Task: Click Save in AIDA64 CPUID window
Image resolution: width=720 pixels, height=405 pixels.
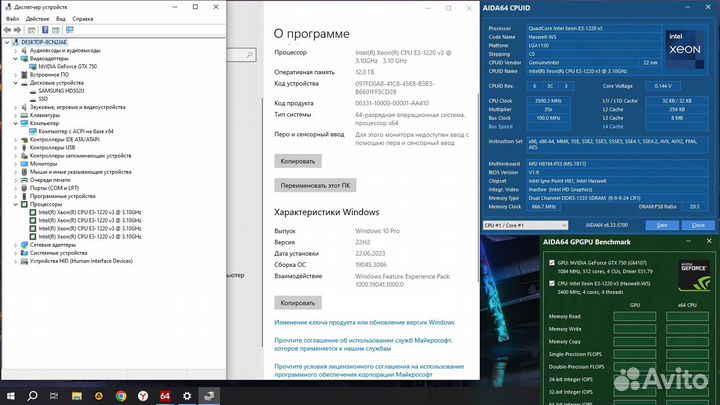Action: 662,225
